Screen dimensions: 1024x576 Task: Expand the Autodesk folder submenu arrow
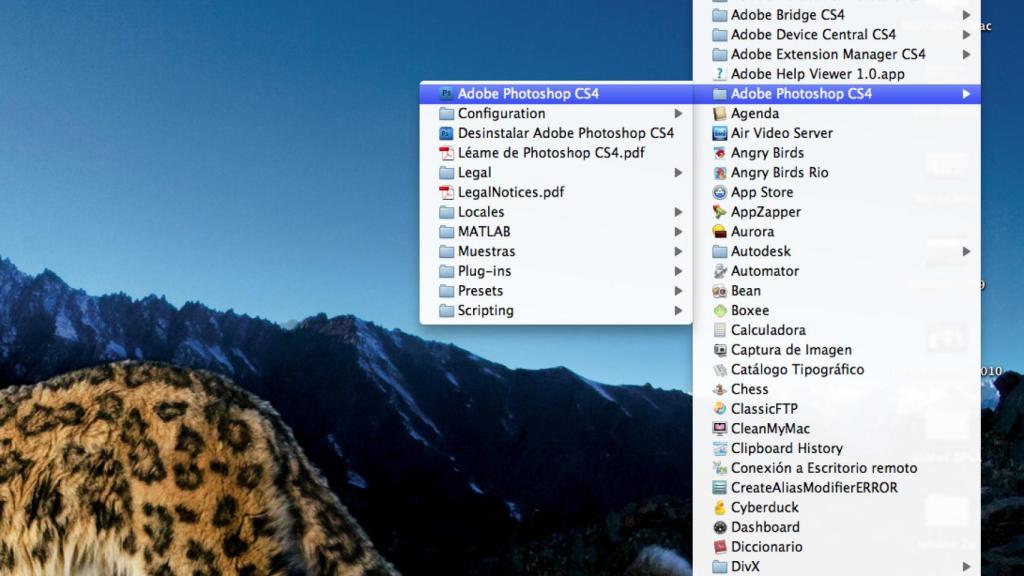[966, 251]
